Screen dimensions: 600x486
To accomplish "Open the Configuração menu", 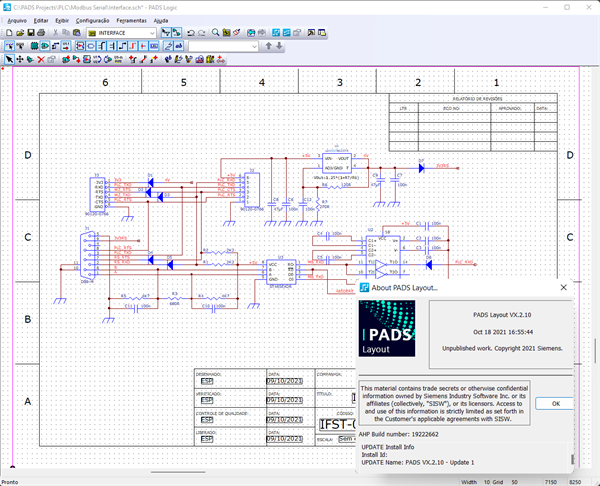I will pos(93,19).
